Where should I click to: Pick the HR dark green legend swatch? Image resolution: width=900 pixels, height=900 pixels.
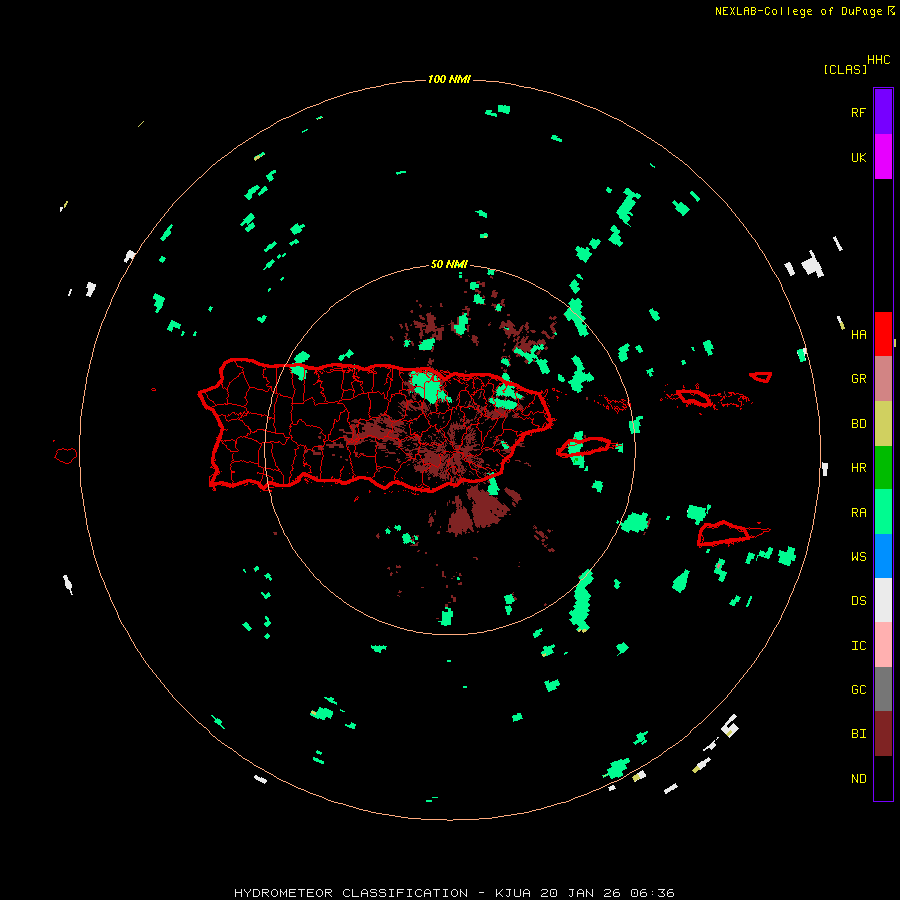coord(883,468)
